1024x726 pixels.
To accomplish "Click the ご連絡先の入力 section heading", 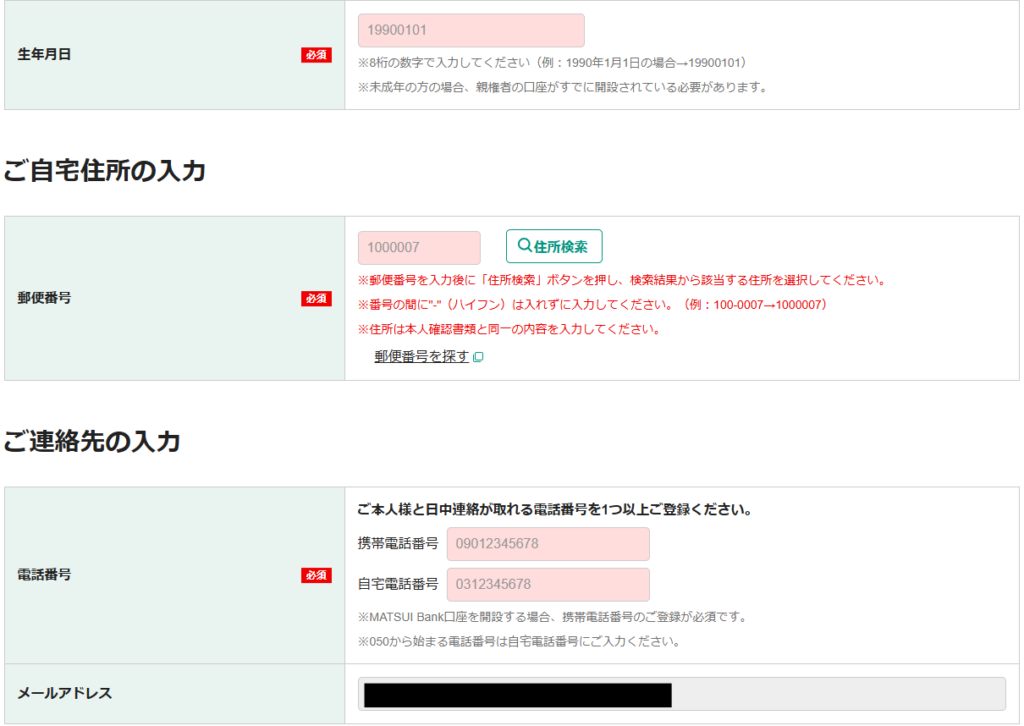I will pyautogui.click(x=91, y=441).
